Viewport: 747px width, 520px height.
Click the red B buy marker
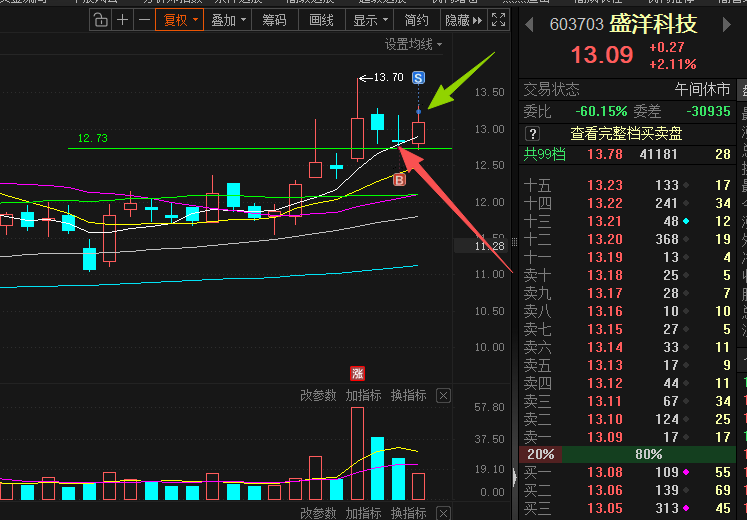399,180
